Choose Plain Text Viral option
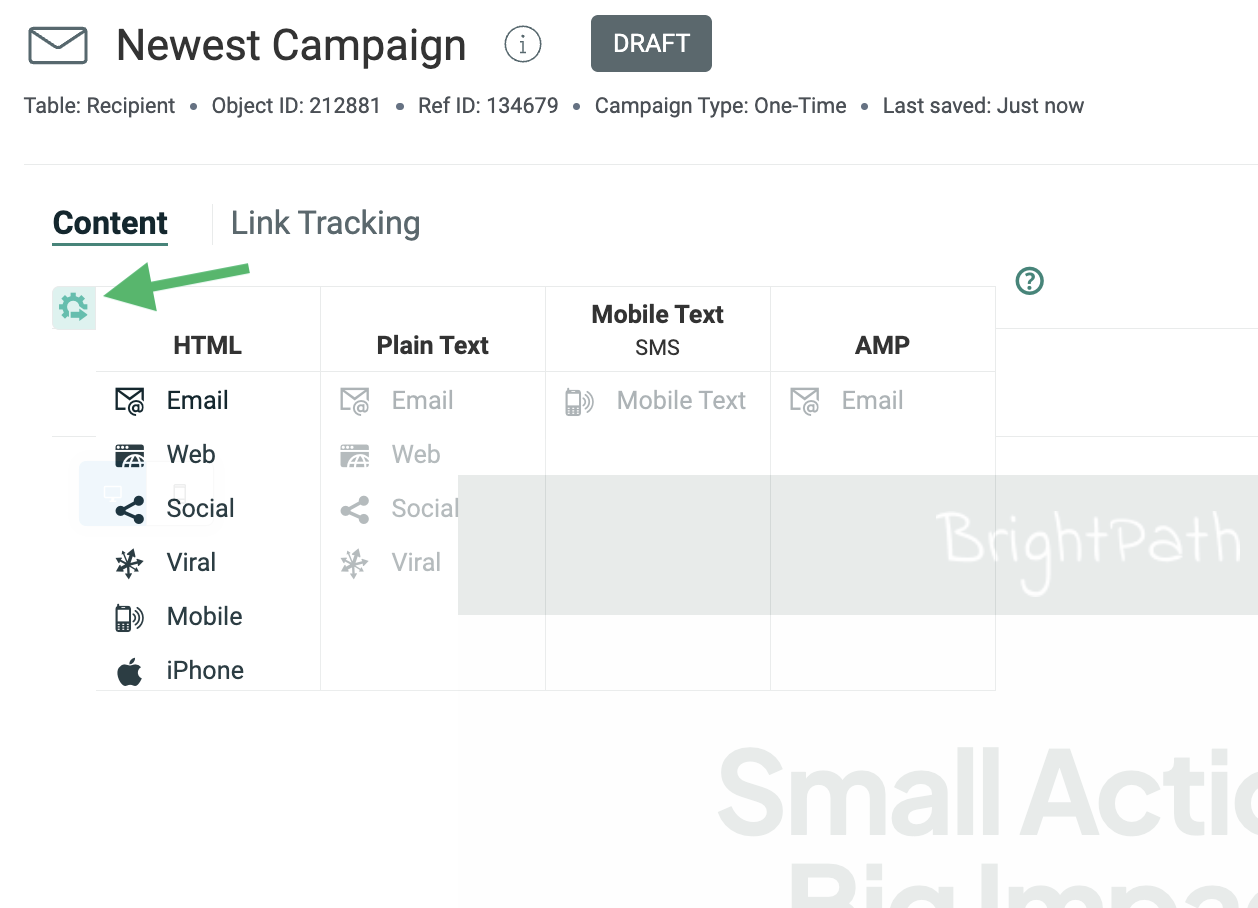The height and width of the screenshot is (908, 1258). (x=415, y=563)
